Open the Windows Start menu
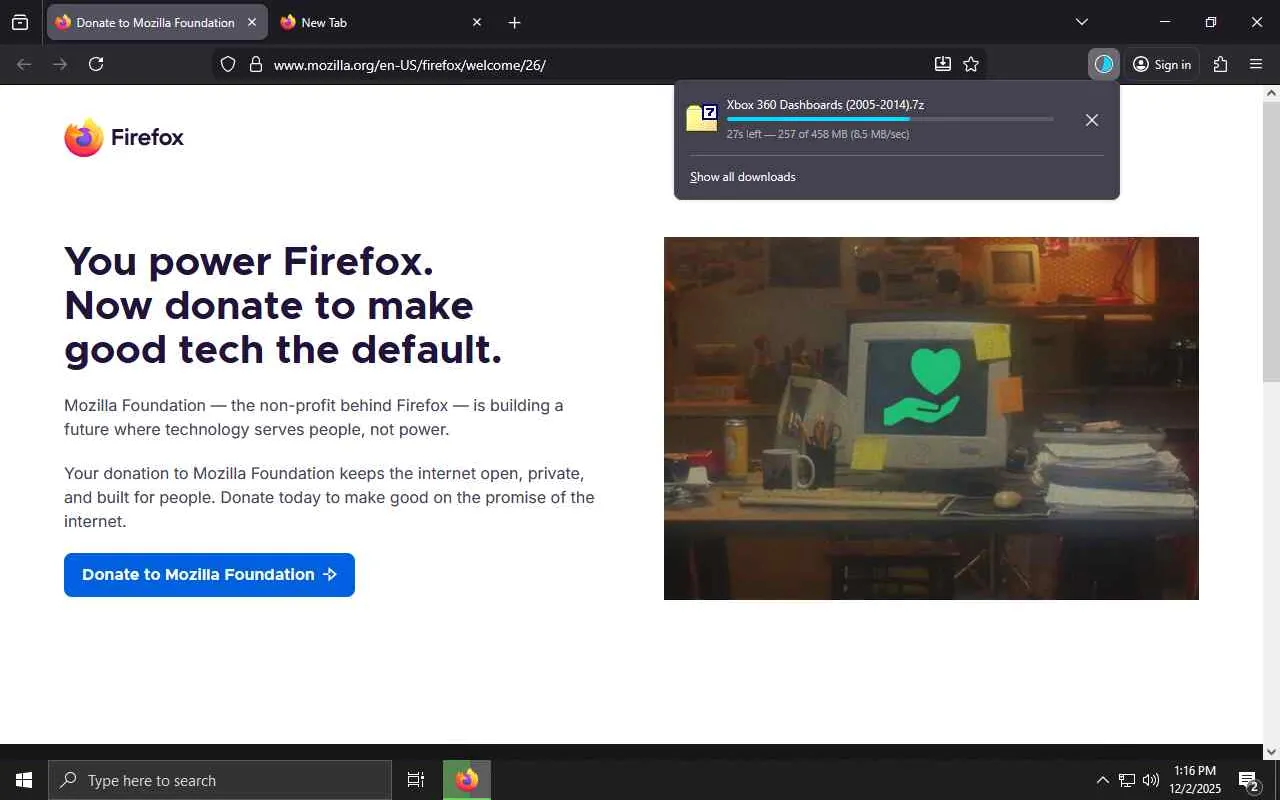The width and height of the screenshot is (1280, 800). pos(24,780)
